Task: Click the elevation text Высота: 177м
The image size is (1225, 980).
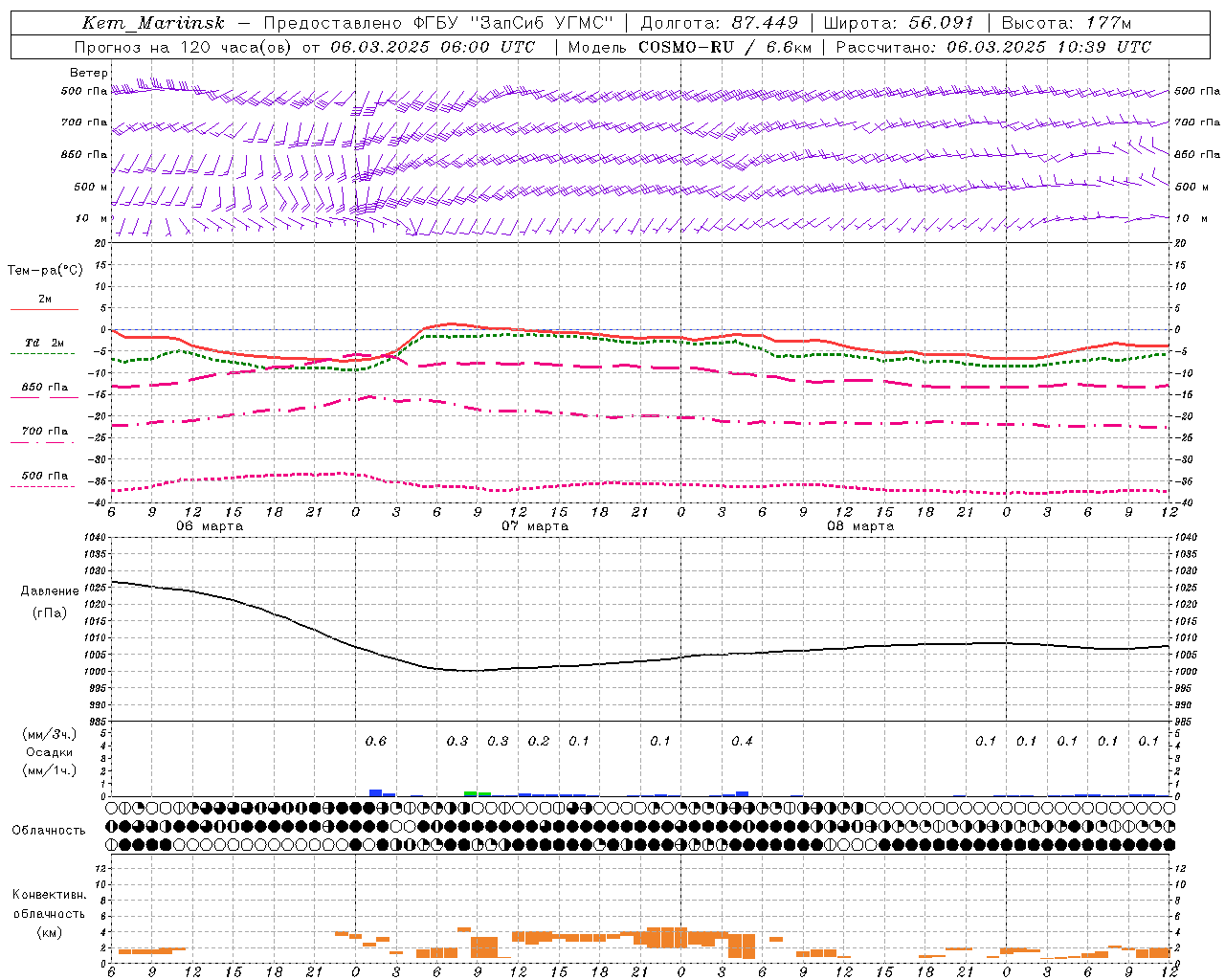Action: pos(1066,23)
